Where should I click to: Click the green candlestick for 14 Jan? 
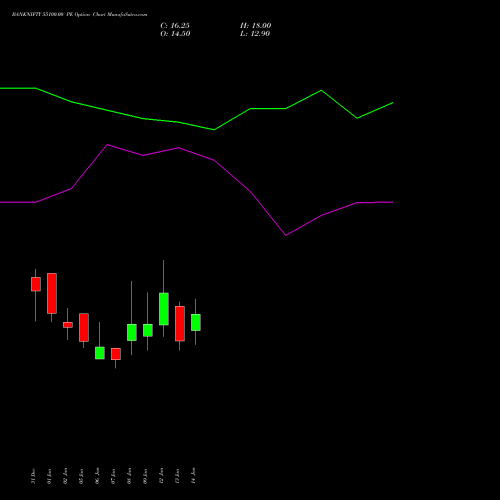click(x=196, y=322)
